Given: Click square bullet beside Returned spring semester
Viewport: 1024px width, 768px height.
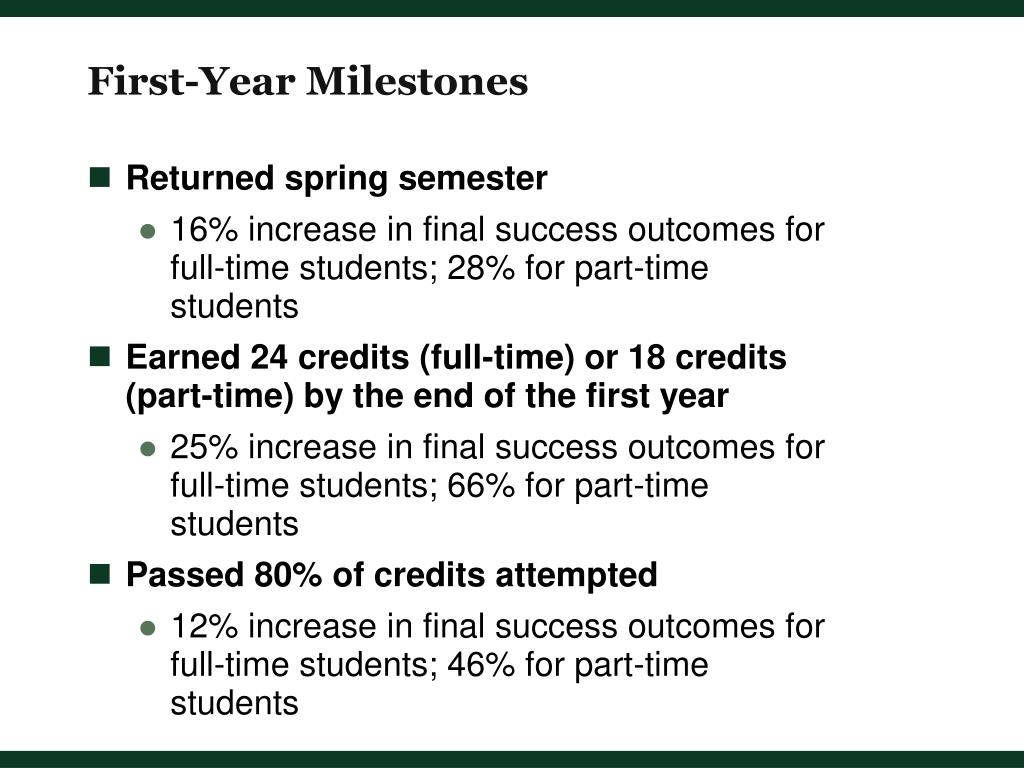Looking at the screenshot, I should coord(99,177).
